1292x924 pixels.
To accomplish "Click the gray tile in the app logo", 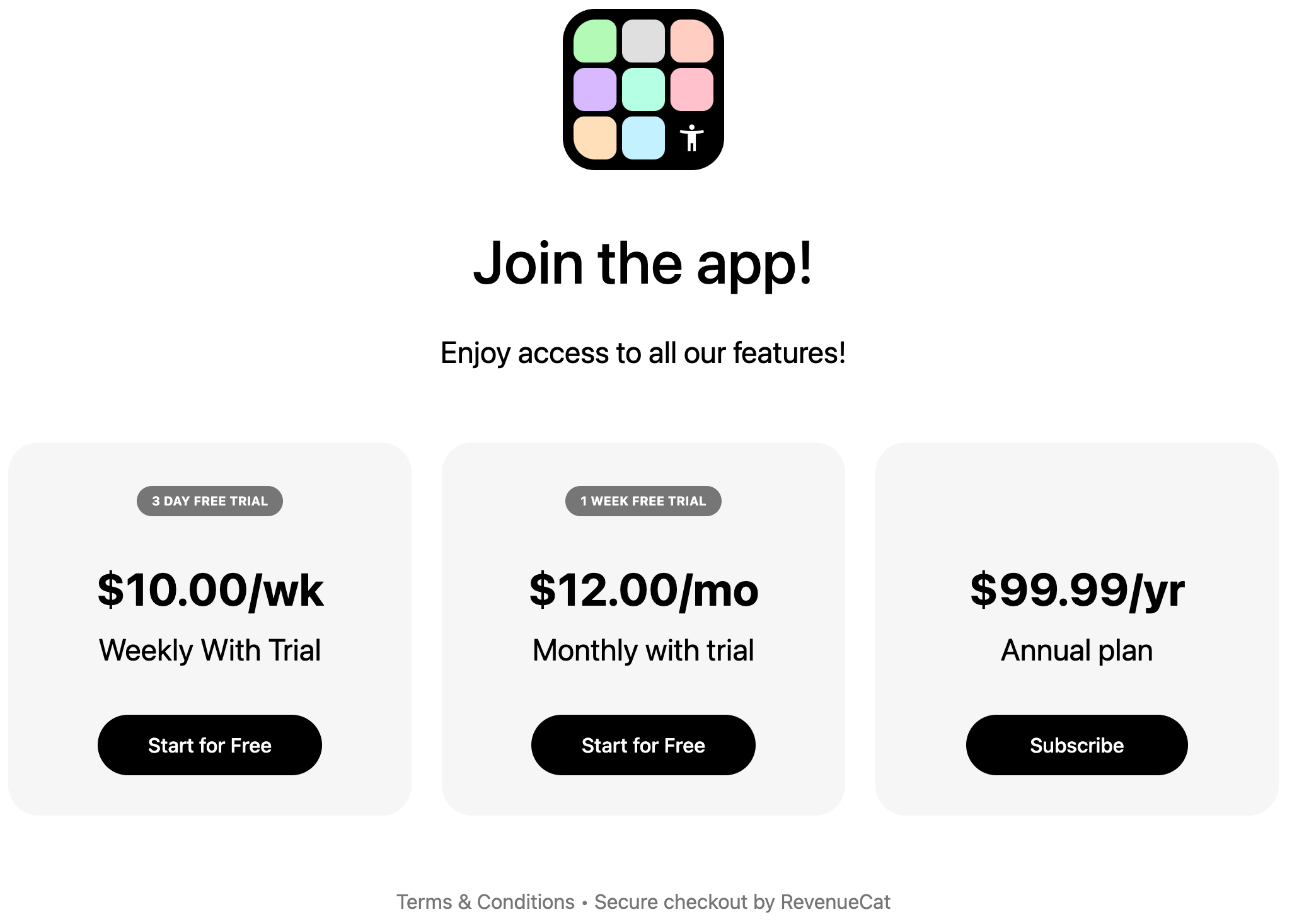I will 643,41.
